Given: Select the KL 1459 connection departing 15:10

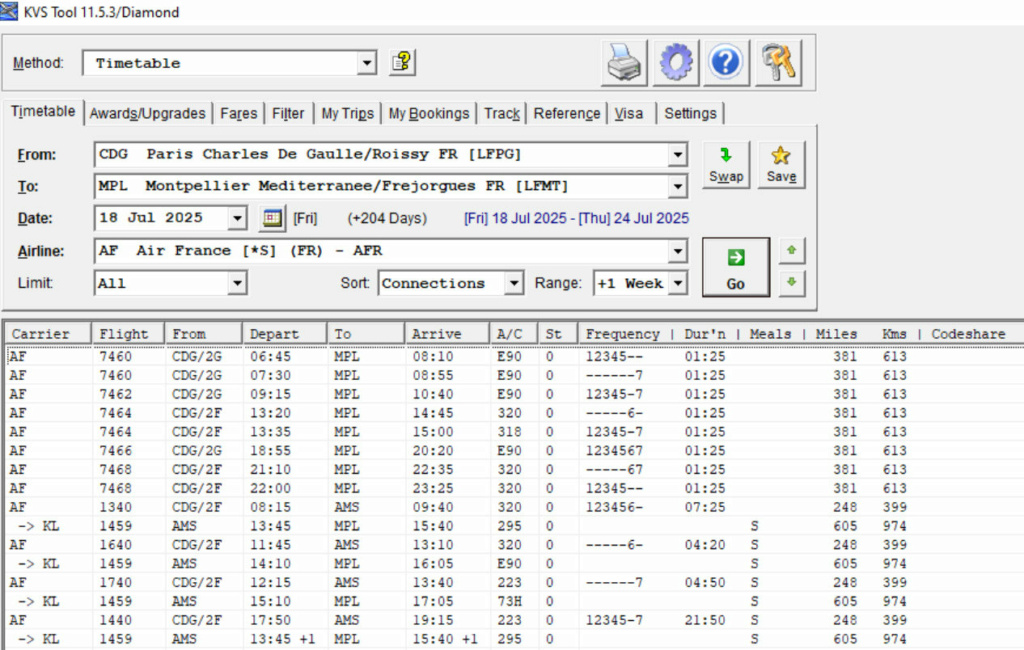Looking at the screenshot, I should point(512,602).
